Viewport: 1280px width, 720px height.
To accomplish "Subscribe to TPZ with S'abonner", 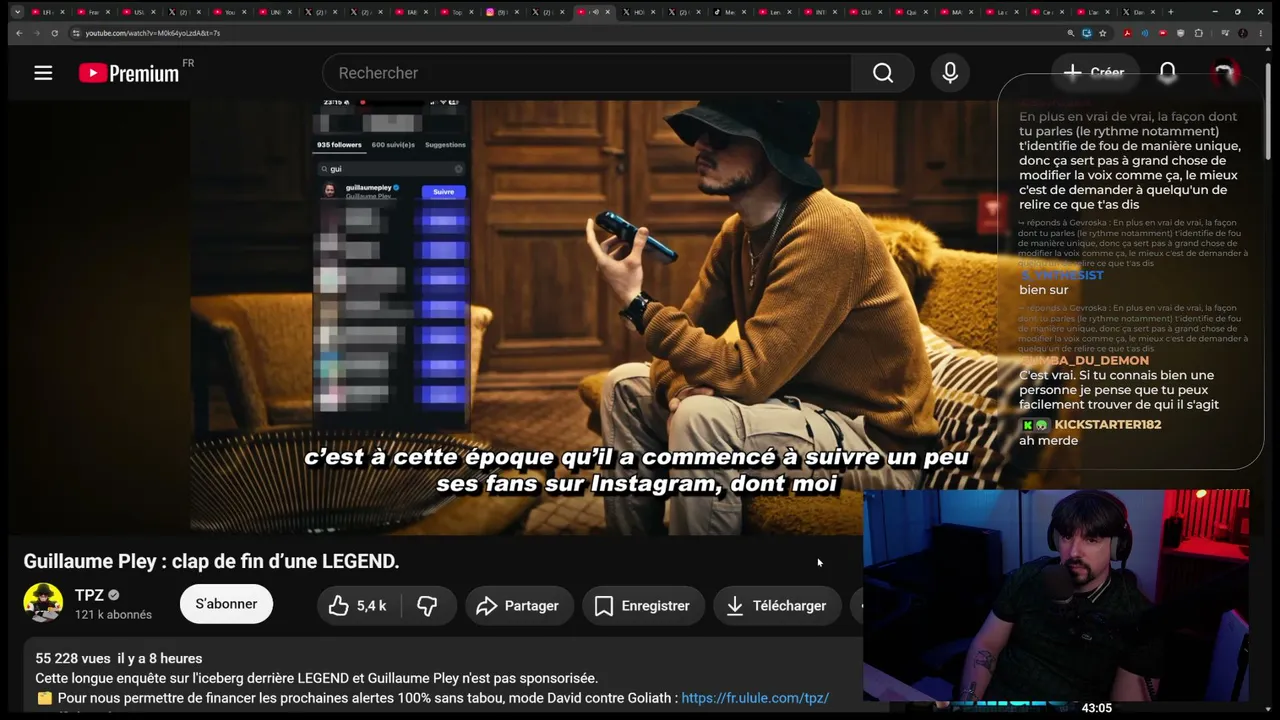I will pyautogui.click(x=226, y=604).
